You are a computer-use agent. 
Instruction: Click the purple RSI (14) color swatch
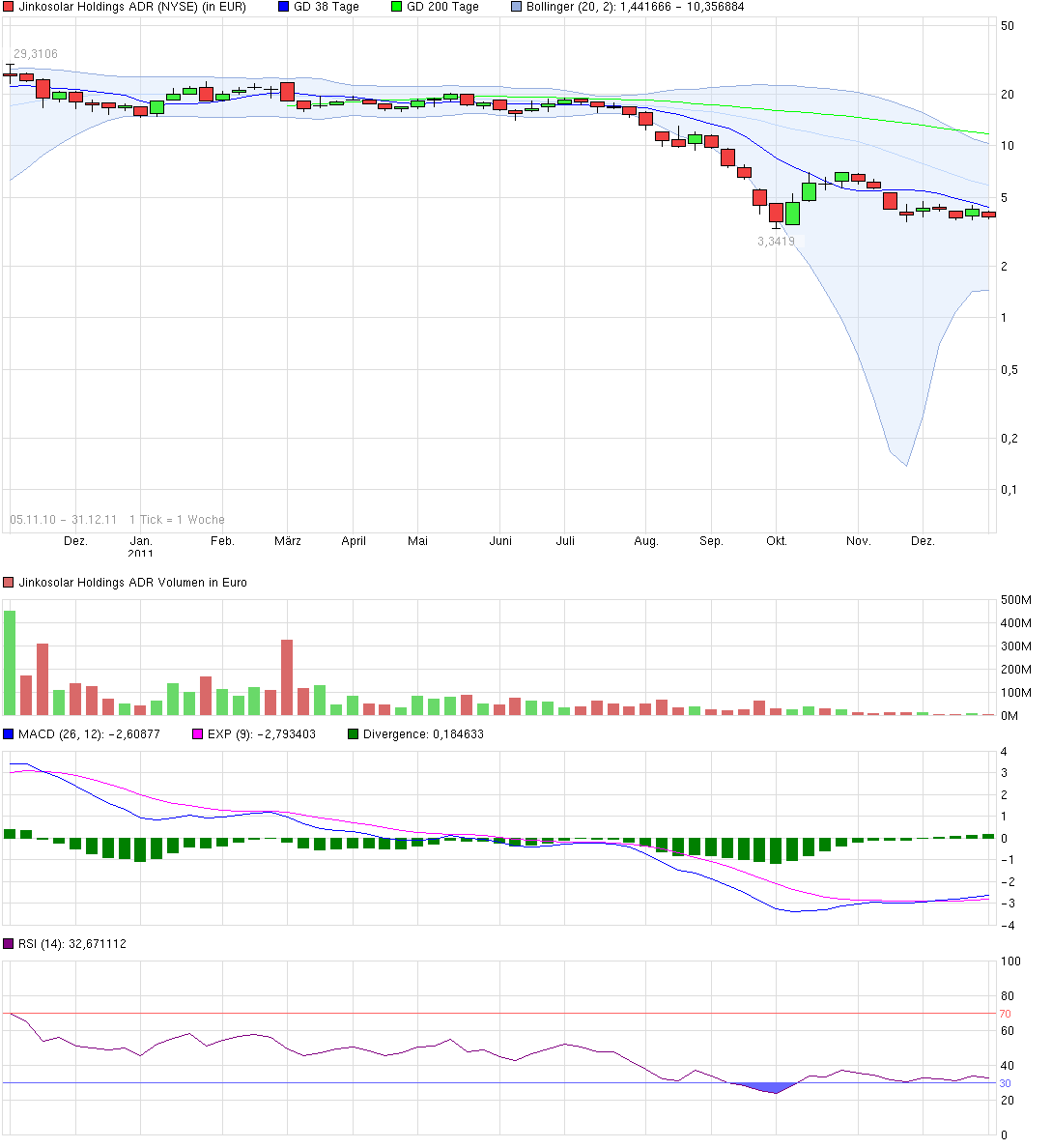click(8, 944)
